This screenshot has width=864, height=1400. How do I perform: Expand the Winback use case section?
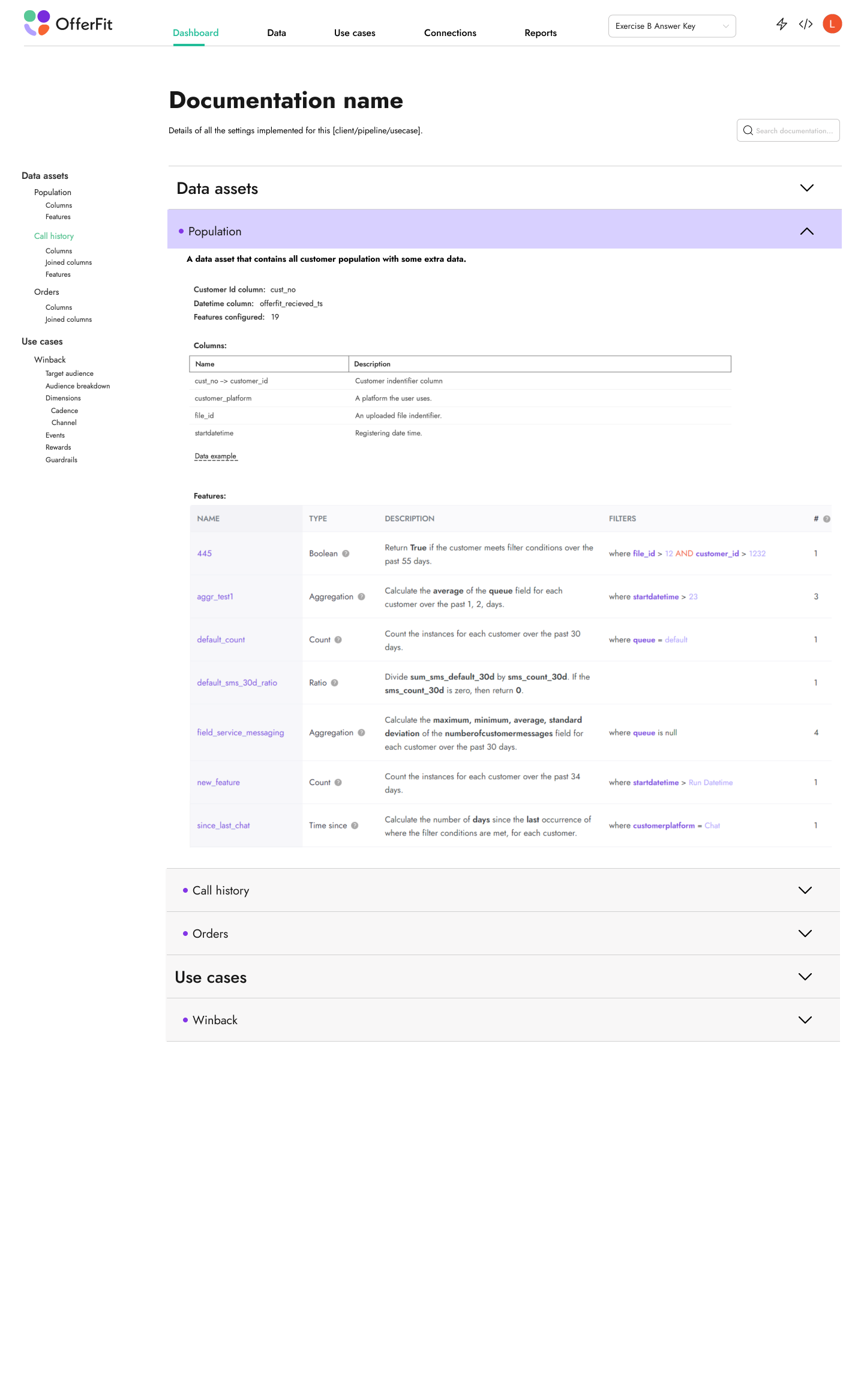point(805,1020)
